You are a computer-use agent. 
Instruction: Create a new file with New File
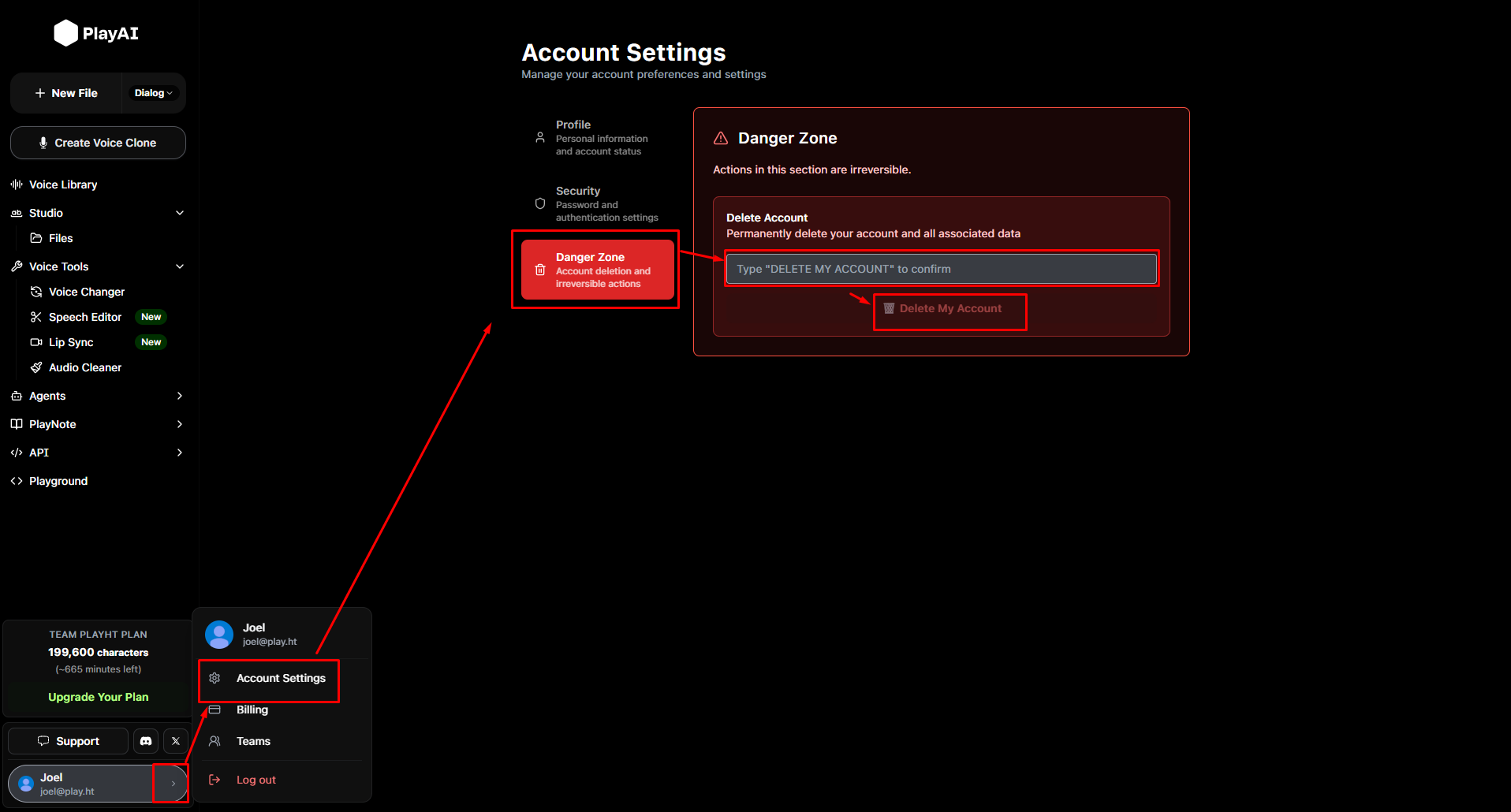point(66,93)
